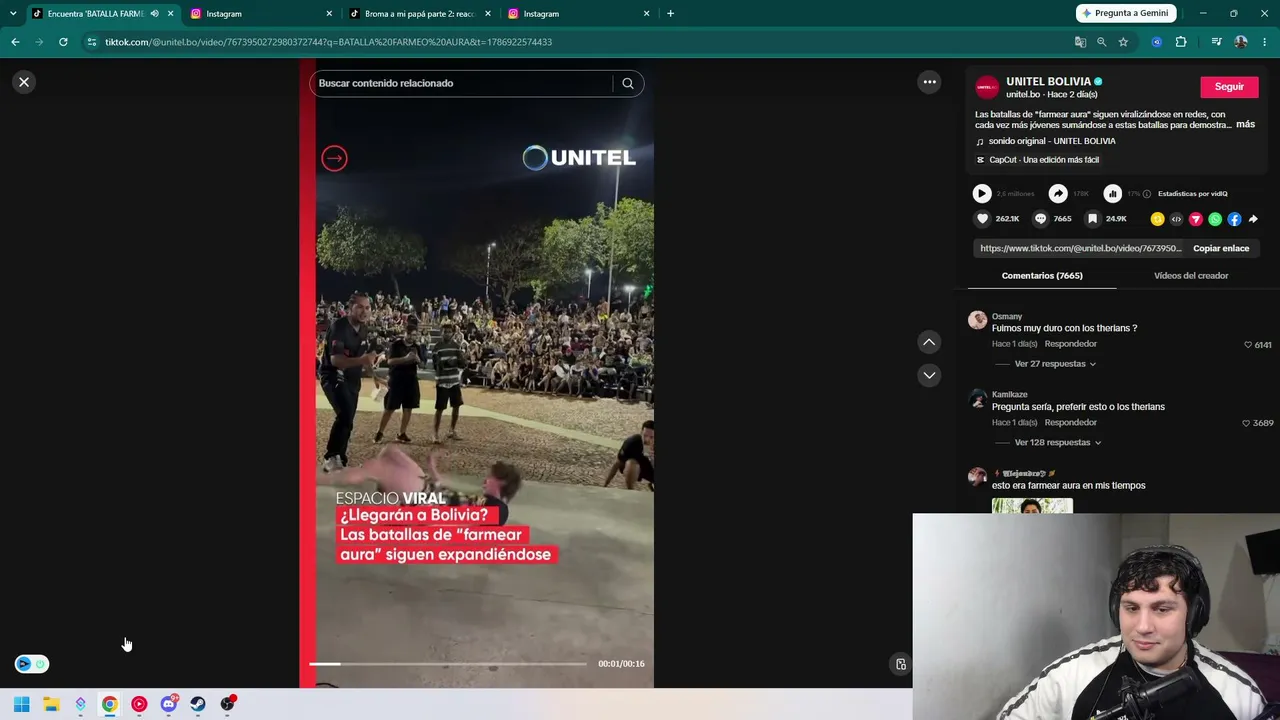The width and height of the screenshot is (1280, 720).
Task: Share the video to Facebook
Action: pos(1234,219)
